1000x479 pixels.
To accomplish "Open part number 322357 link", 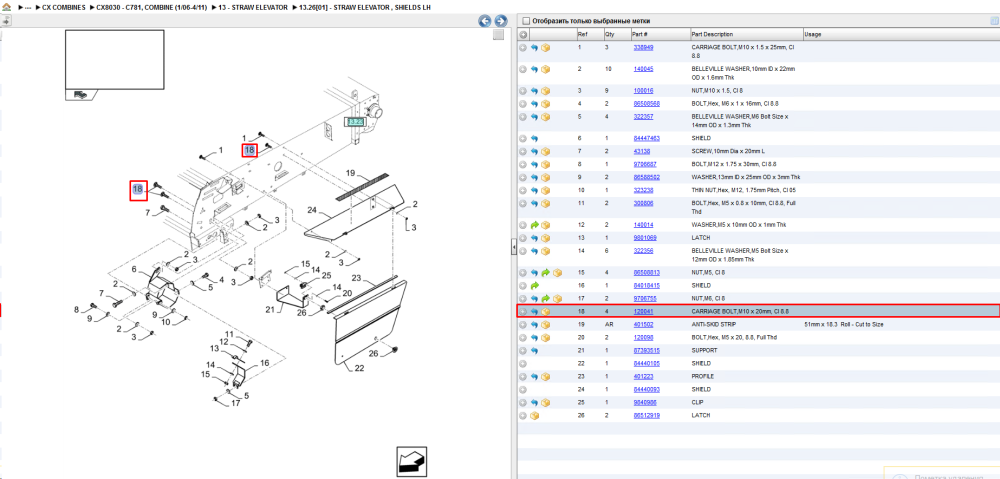I will click(x=643, y=117).
